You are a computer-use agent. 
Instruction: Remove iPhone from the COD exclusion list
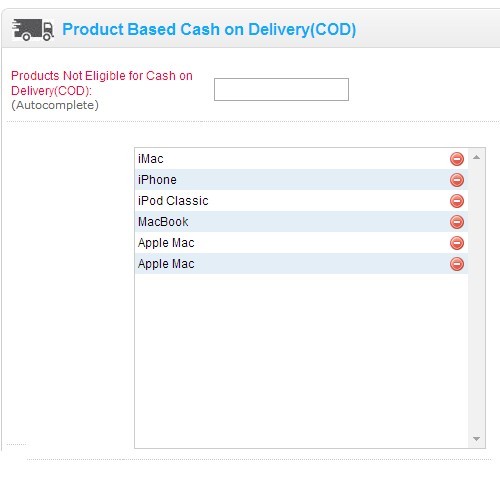(457, 180)
